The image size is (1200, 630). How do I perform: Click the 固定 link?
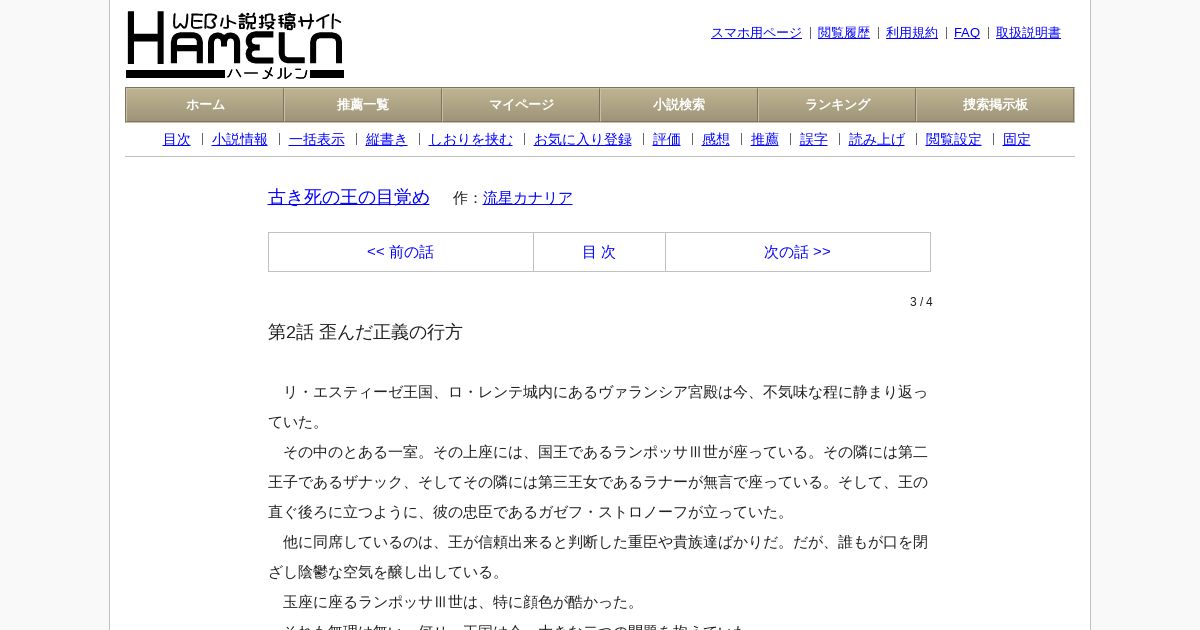click(1017, 140)
